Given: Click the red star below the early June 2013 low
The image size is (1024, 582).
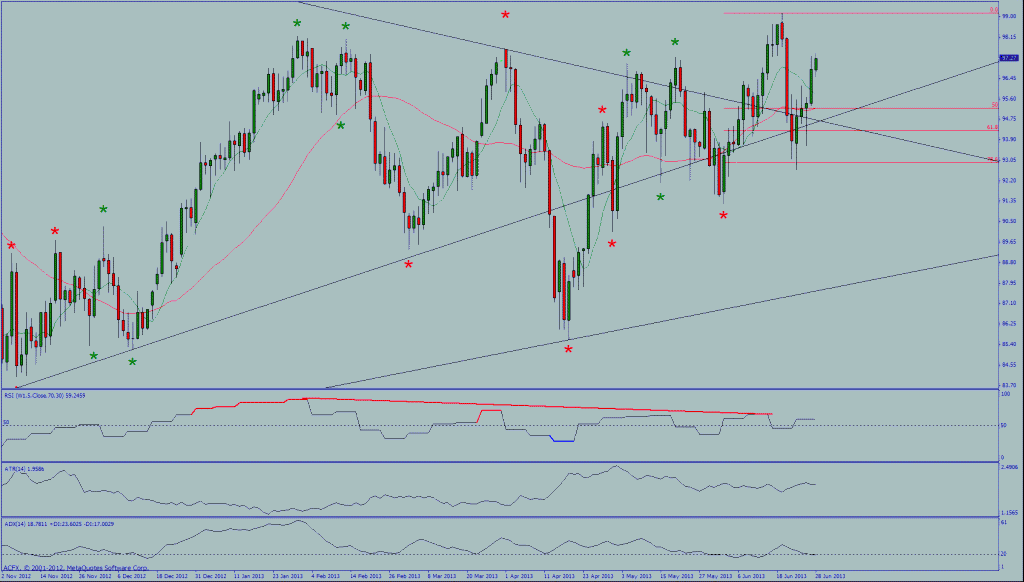Looking at the screenshot, I should pos(723,215).
